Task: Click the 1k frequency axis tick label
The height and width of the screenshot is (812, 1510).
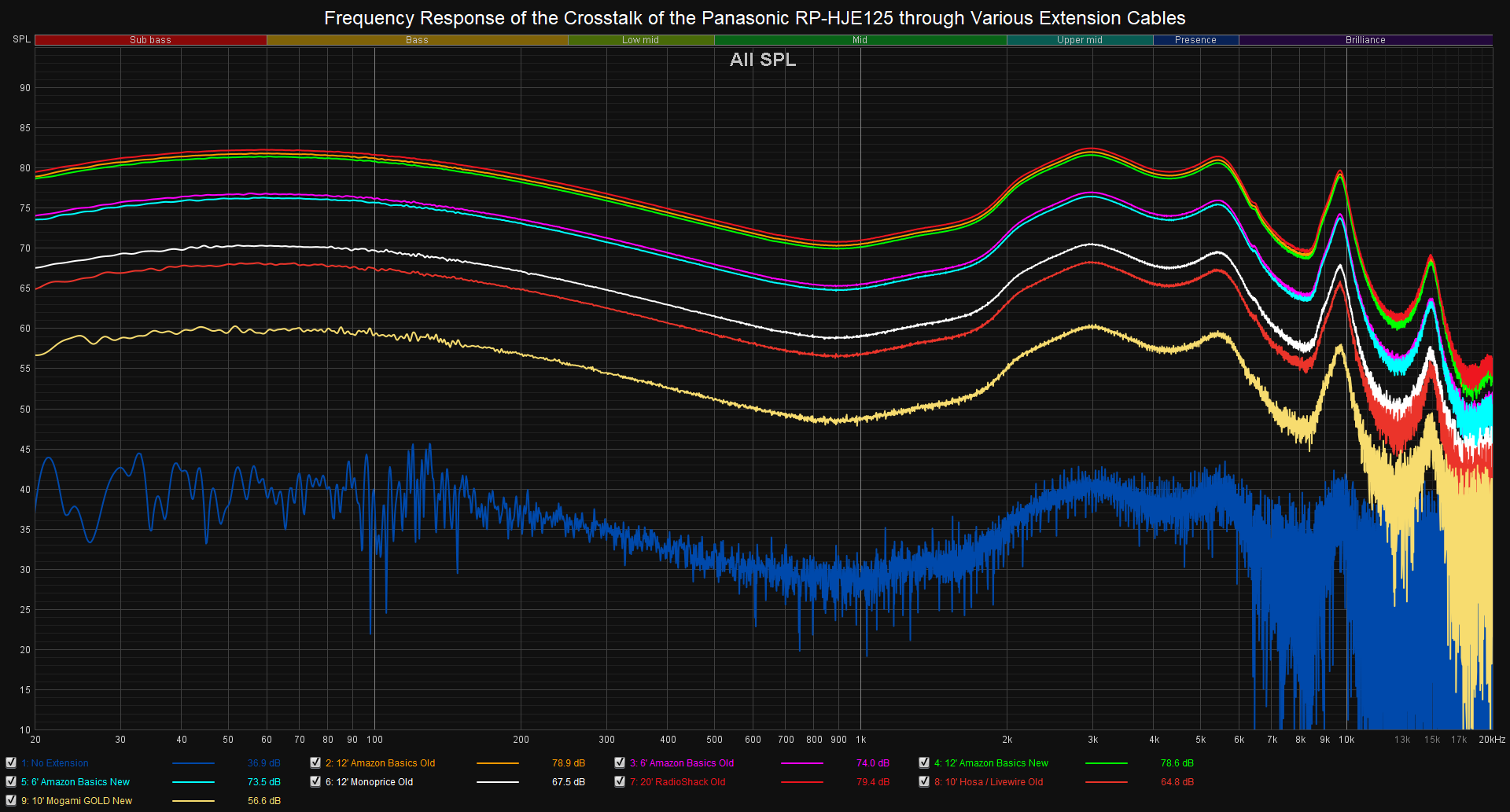Action: tap(861, 740)
